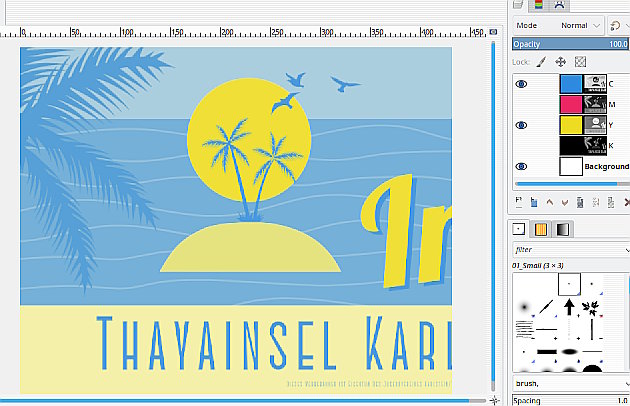Select the horizontal hatch lines brush
The height and width of the screenshot is (406, 630).
524,329
